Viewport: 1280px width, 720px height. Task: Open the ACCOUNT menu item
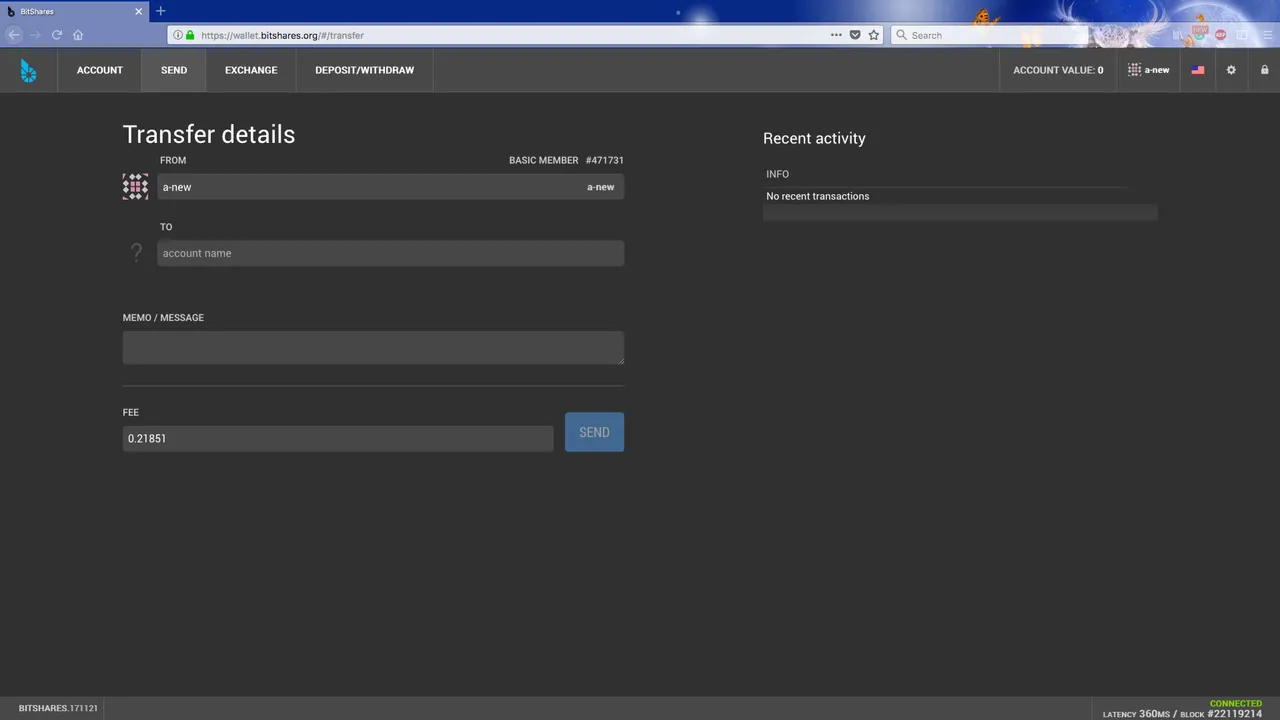pyautogui.click(x=100, y=70)
